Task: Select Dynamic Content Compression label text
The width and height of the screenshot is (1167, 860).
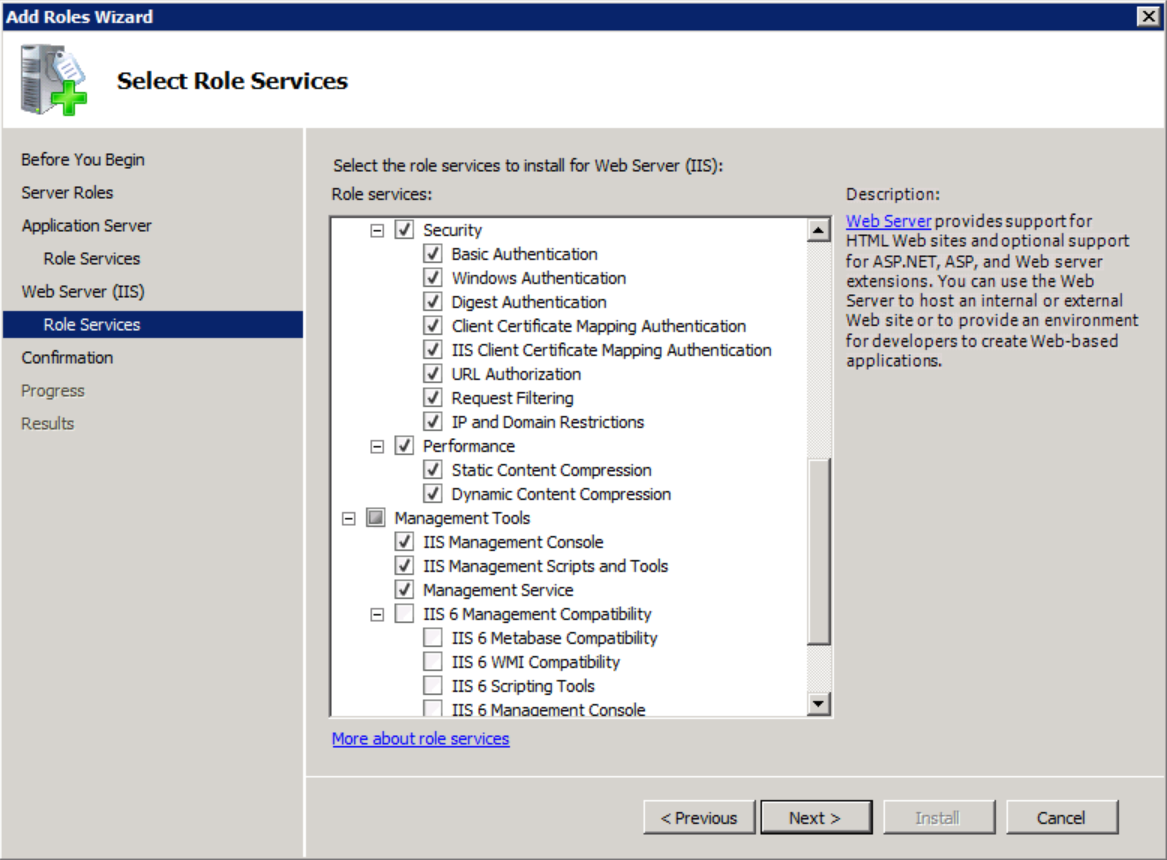Action: click(561, 495)
